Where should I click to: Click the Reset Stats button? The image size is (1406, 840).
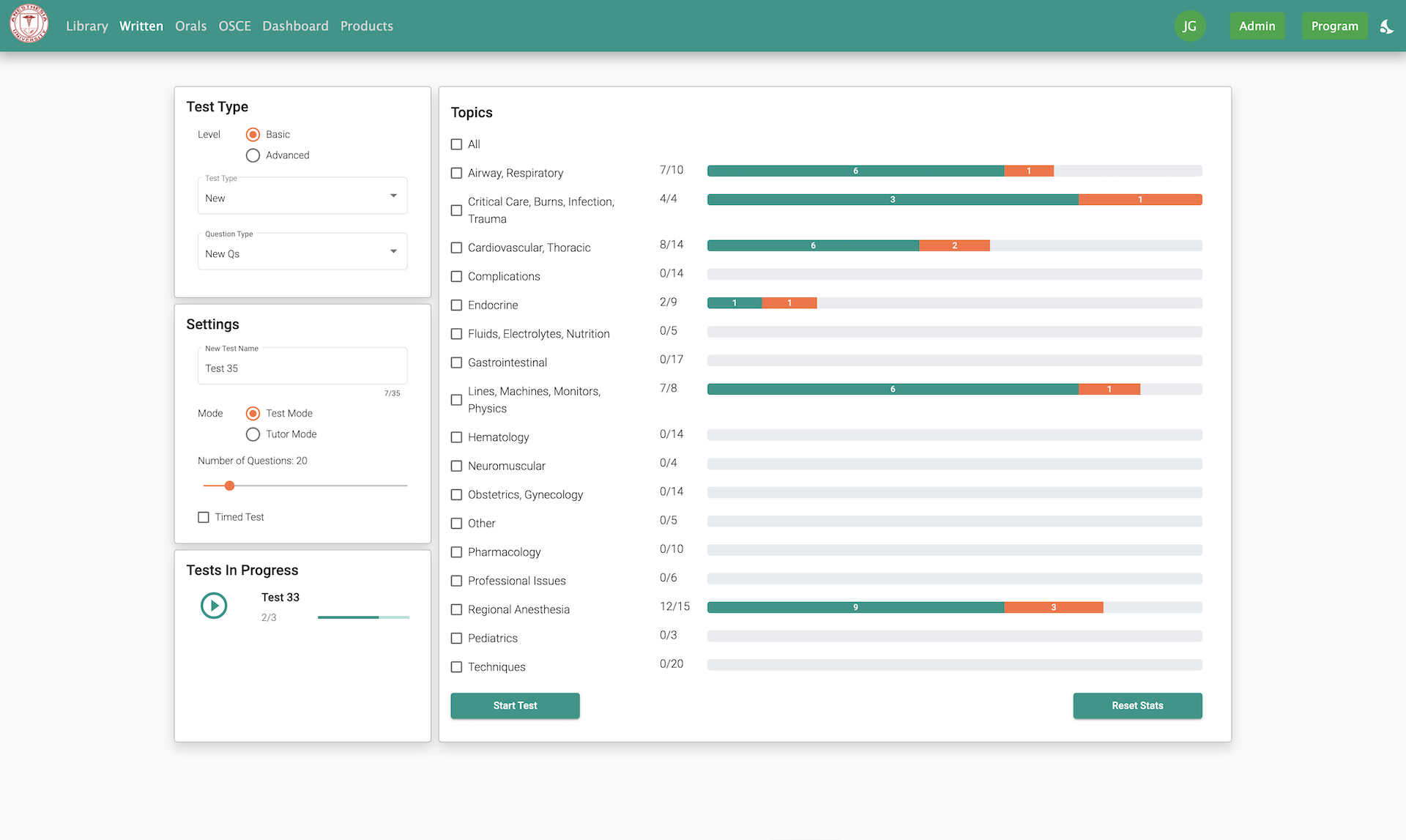1137,705
